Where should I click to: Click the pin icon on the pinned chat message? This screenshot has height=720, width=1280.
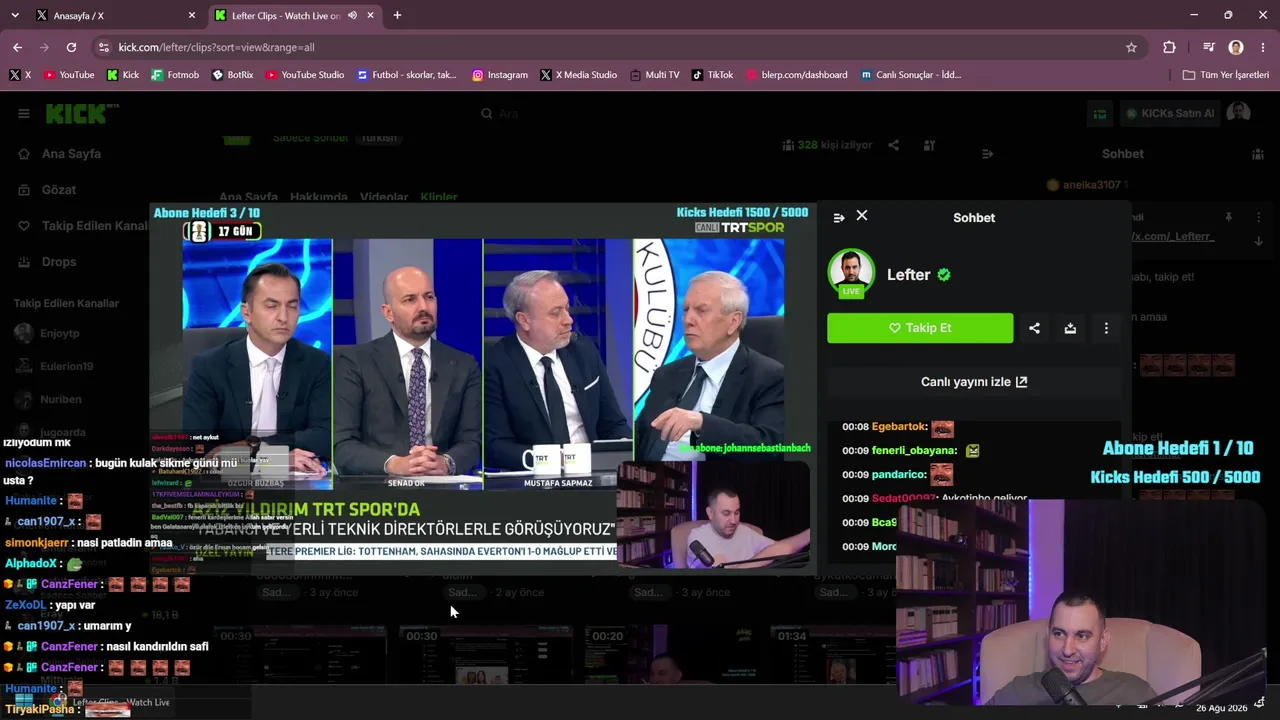pos(1228,217)
